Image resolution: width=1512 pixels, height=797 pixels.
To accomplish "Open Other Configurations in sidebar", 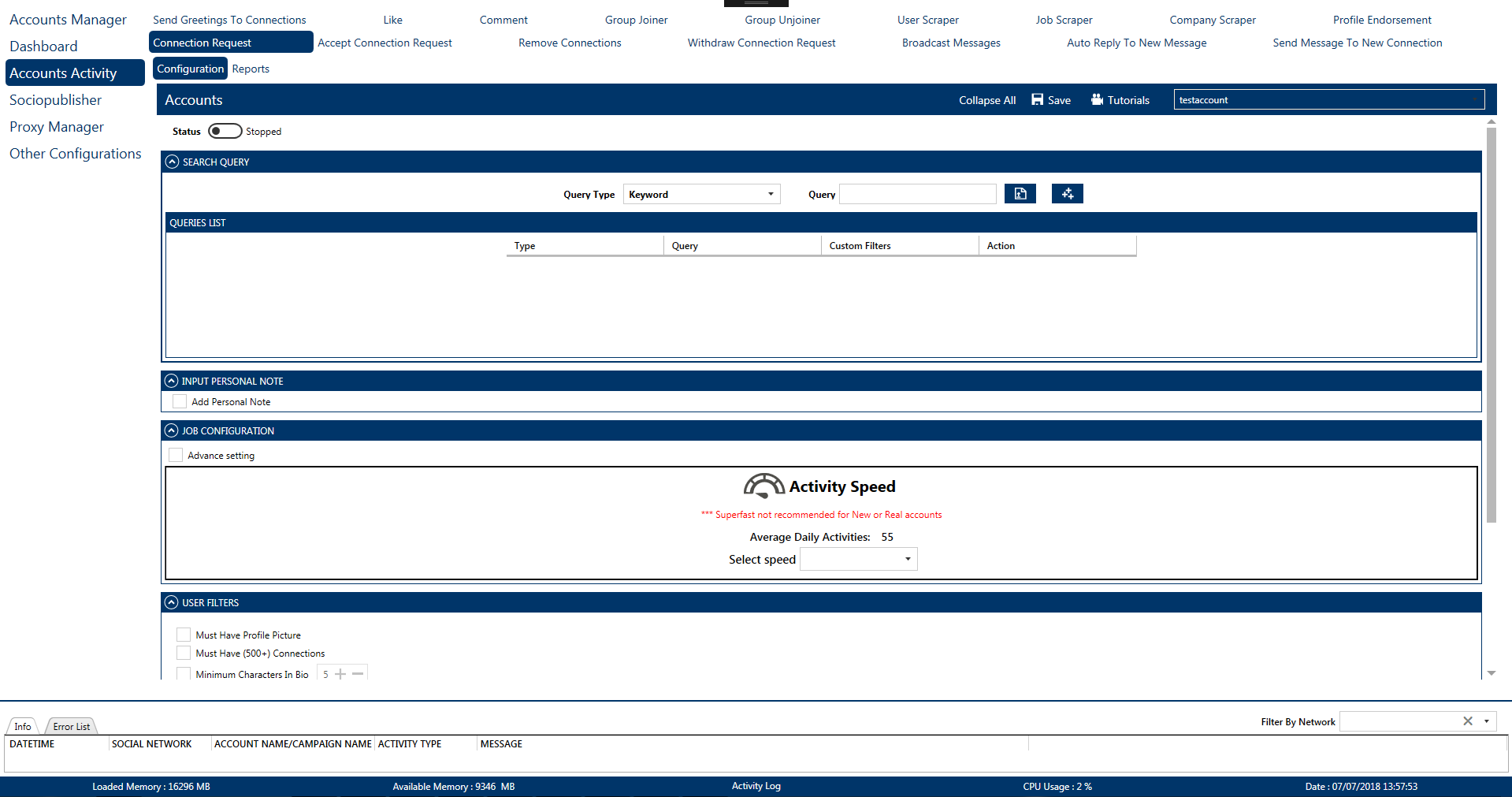I will (x=75, y=154).
